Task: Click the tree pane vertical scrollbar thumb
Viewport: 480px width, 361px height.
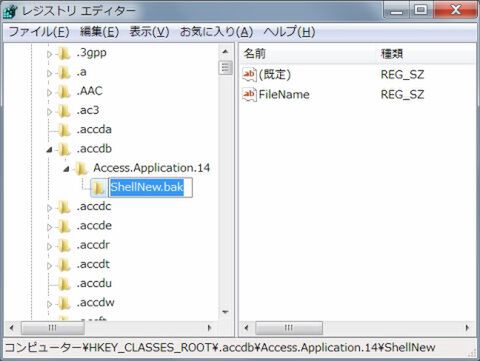Action: 225,68
